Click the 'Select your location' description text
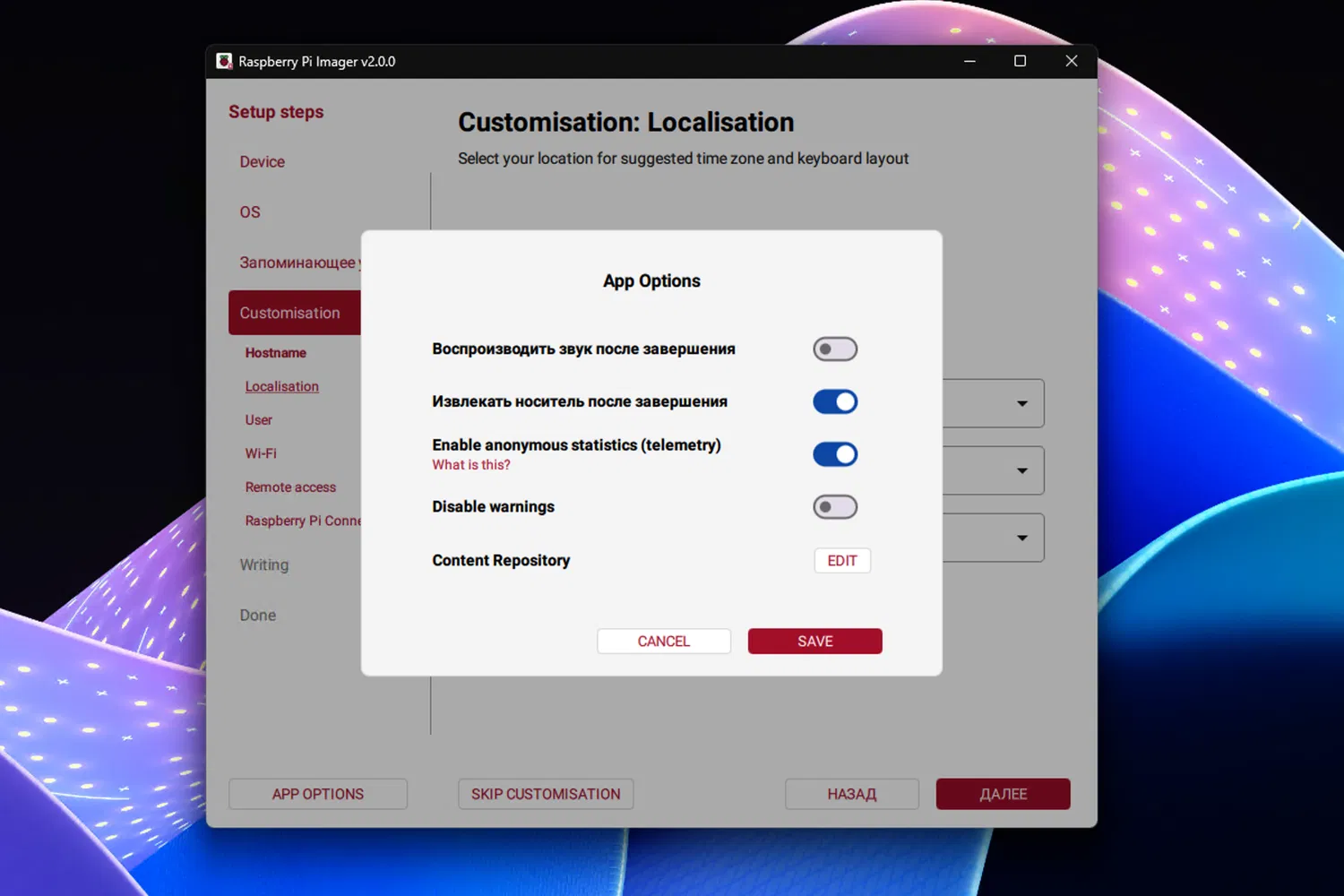Image resolution: width=1344 pixels, height=896 pixels. tap(684, 159)
